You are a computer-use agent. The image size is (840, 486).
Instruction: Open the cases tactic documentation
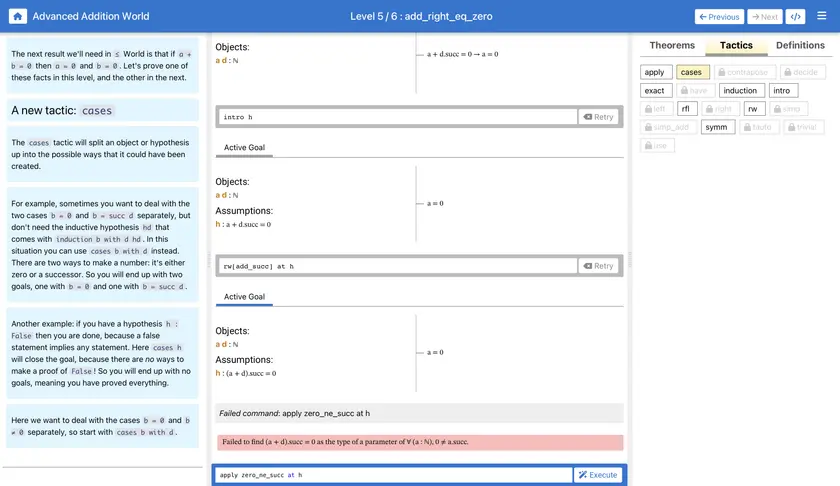coord(691,72)
